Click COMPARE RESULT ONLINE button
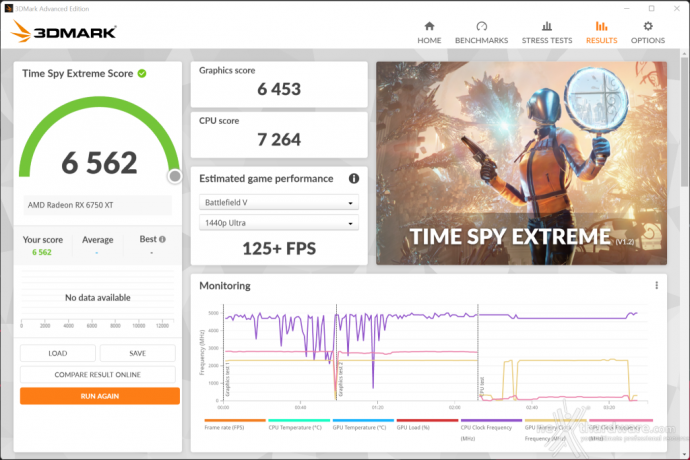 pos(98,375)
